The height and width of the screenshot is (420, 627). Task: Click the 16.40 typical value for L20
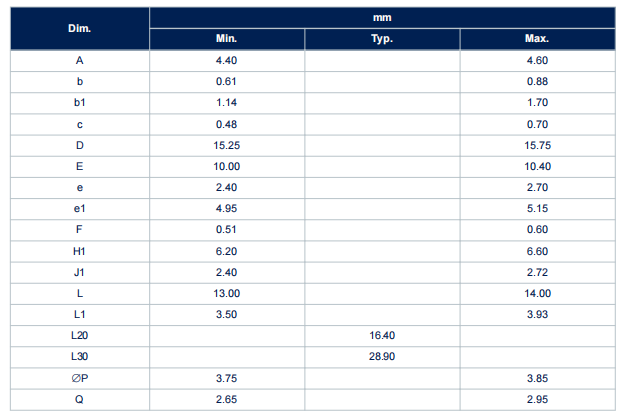[381, 335]
